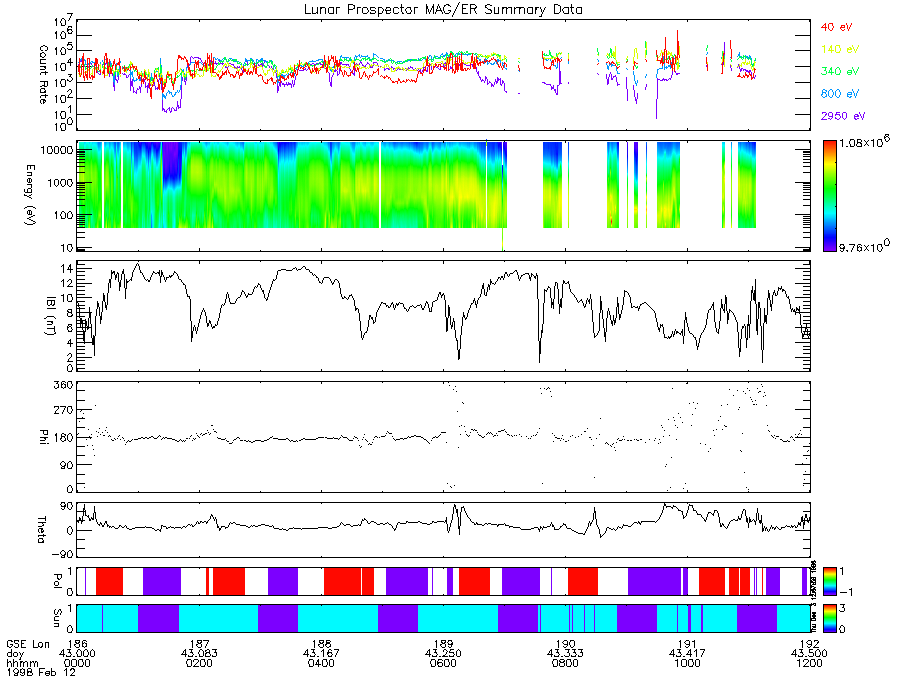Click the time label "0200"
The height and width of the screenshot is (700, 900).
pyautogui.click(x=199, y=663)
